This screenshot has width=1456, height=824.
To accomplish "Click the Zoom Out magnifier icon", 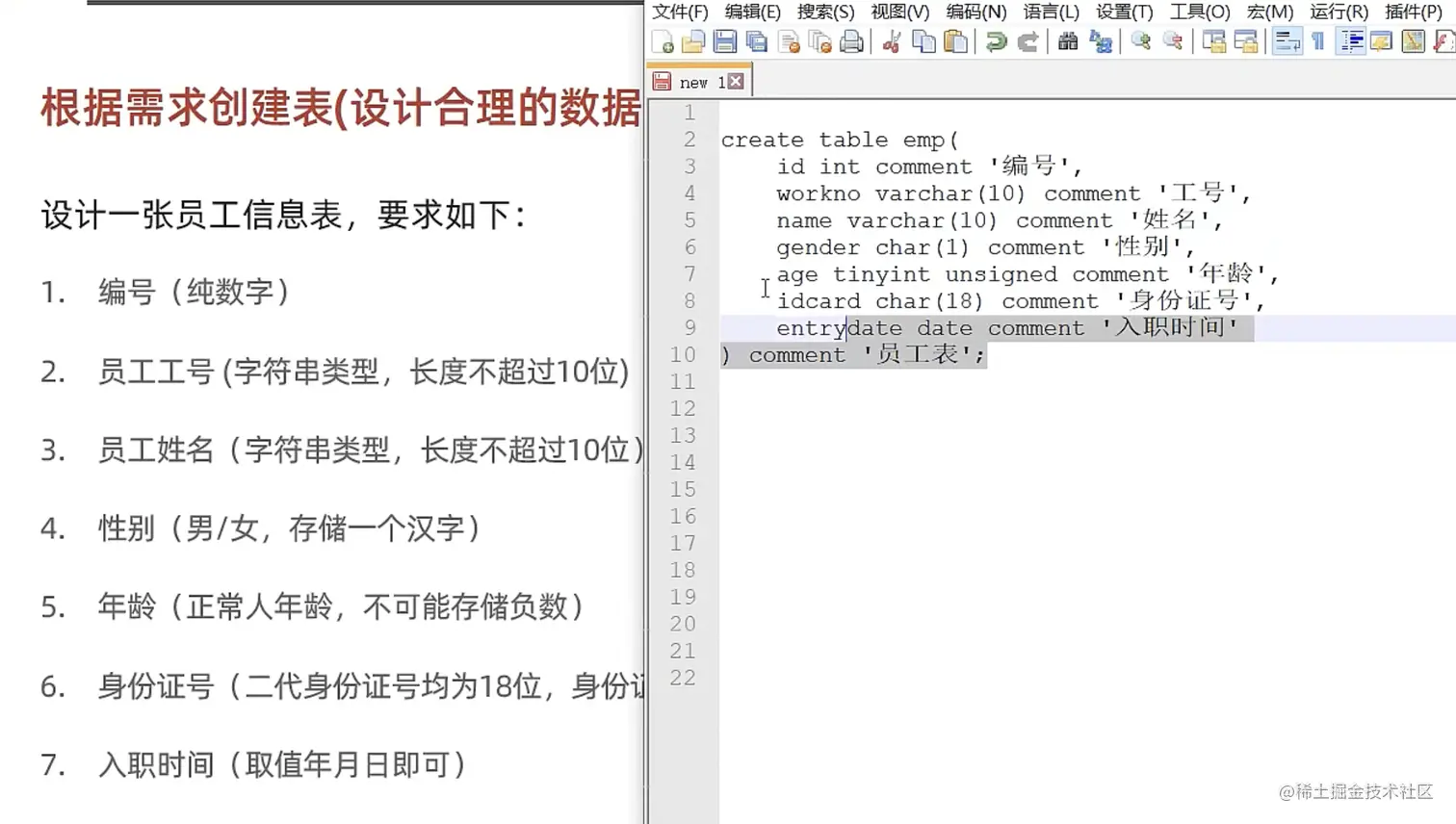I will click(x=1173, y=41).
